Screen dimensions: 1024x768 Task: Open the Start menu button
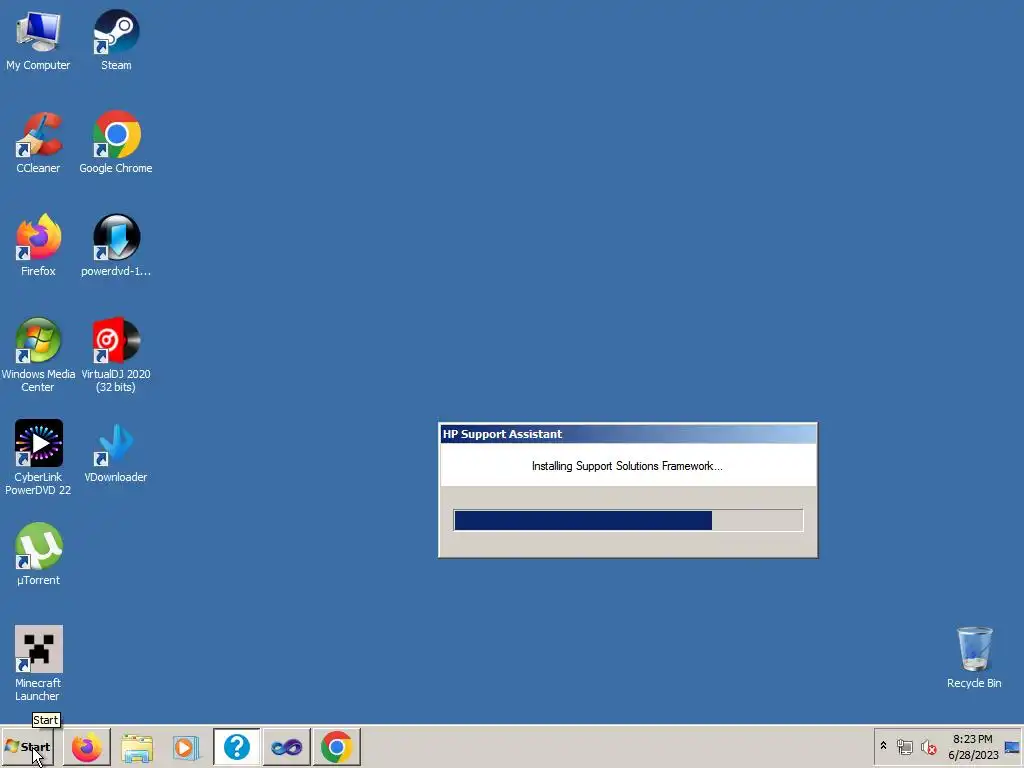[x=27, y=746]
